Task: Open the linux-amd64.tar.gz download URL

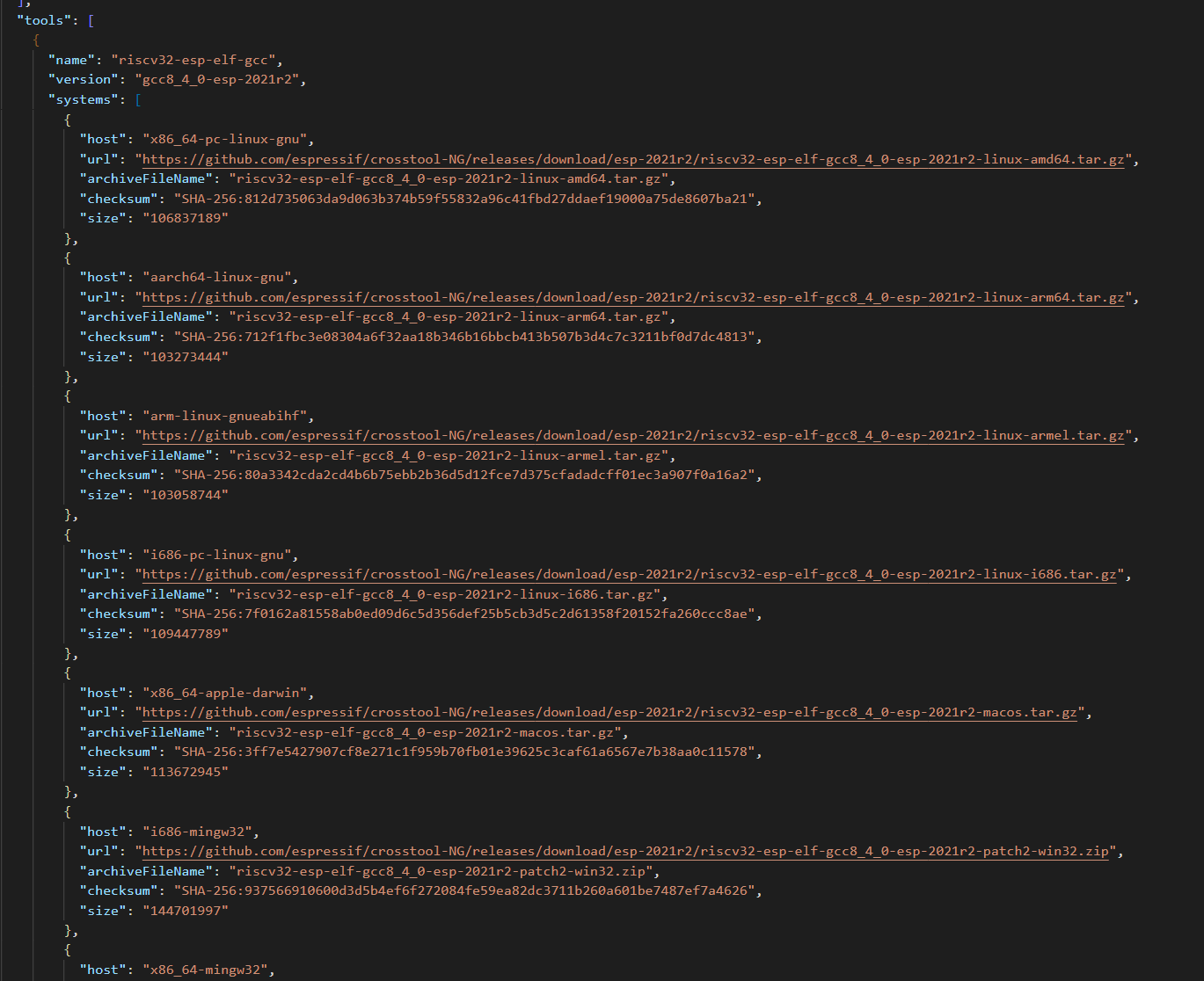Action: (633, 159)
